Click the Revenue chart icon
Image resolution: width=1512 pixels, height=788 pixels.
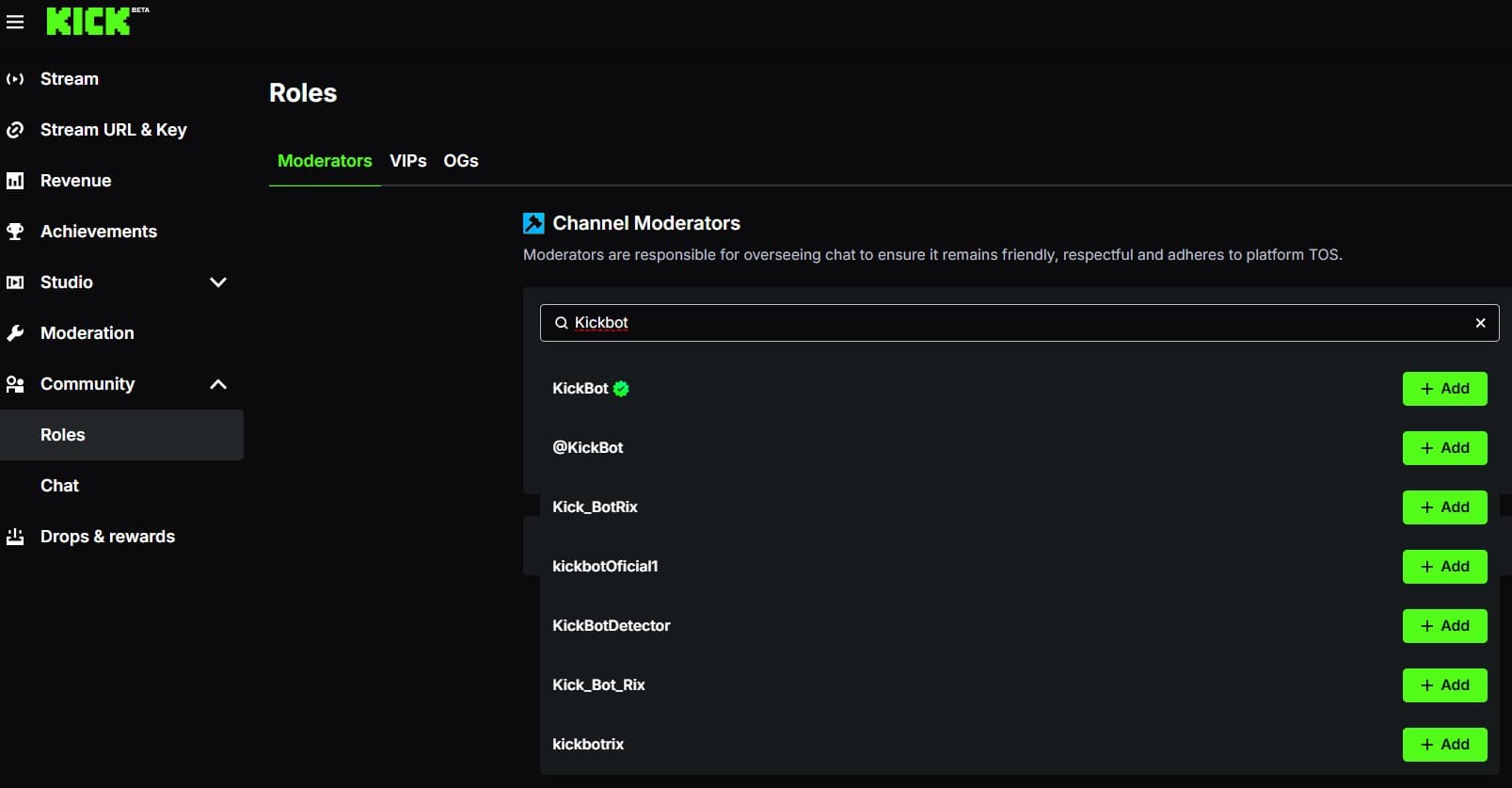(x=15, y=181)
